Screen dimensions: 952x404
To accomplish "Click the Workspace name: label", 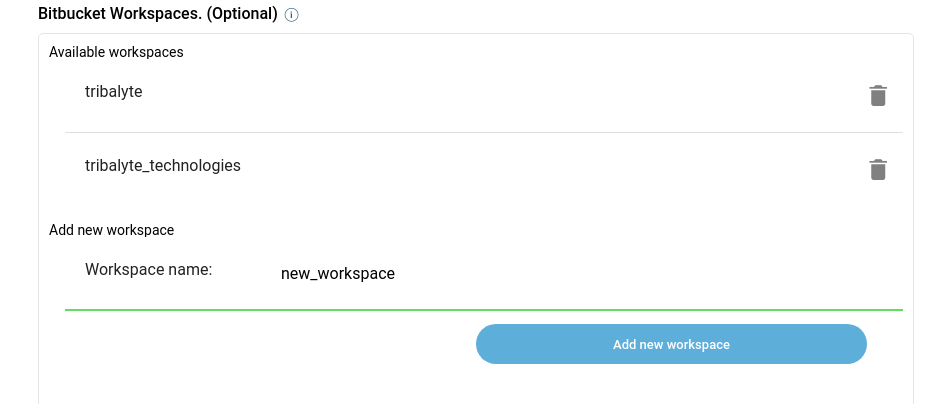I will coord(149,270).
